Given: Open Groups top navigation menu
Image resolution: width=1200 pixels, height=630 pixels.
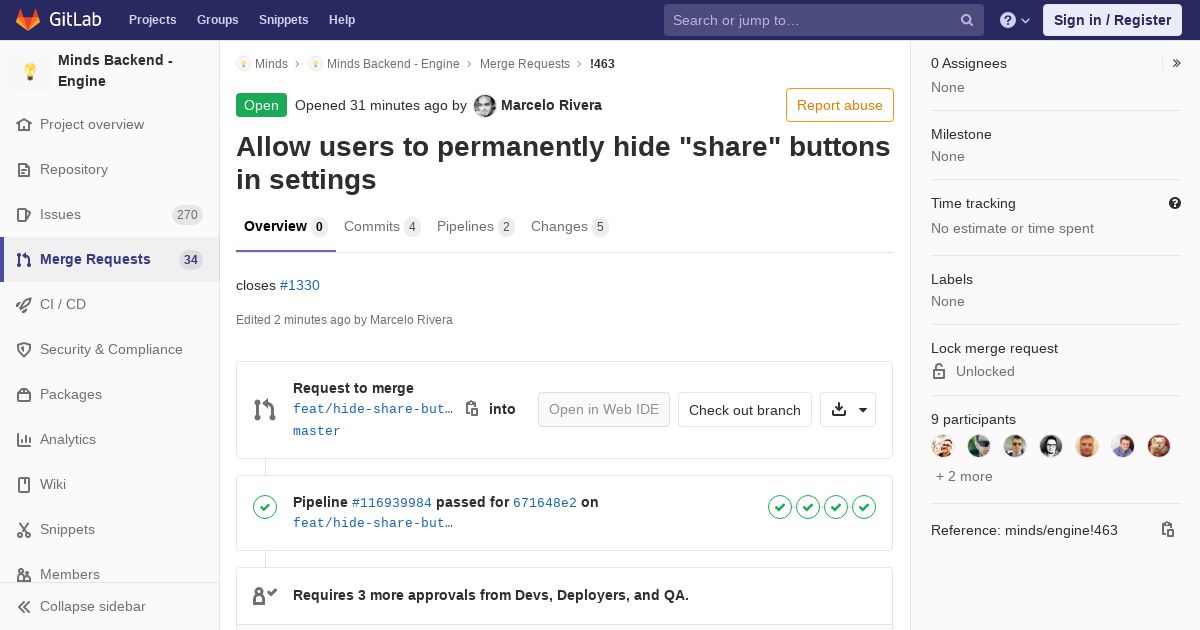Looking at the screenshot, I should (x=217, y=20).
